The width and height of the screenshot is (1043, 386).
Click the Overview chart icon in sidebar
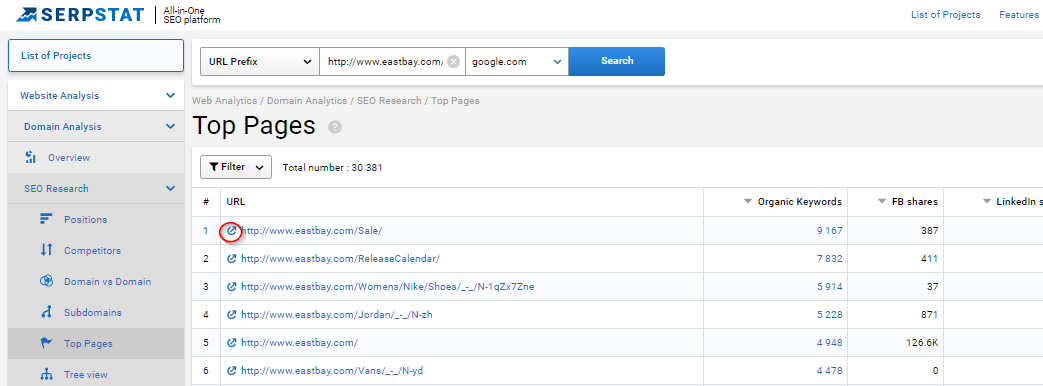click(30, 158)
